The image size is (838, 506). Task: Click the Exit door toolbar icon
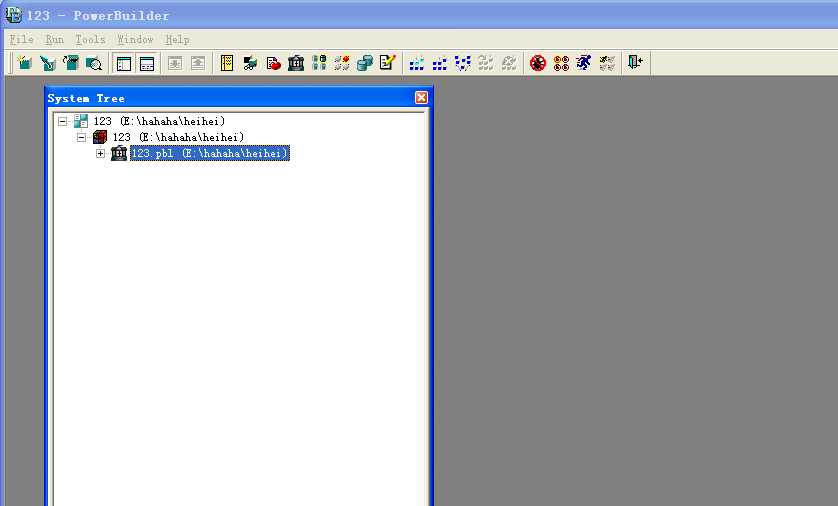[x=635, y=63]
